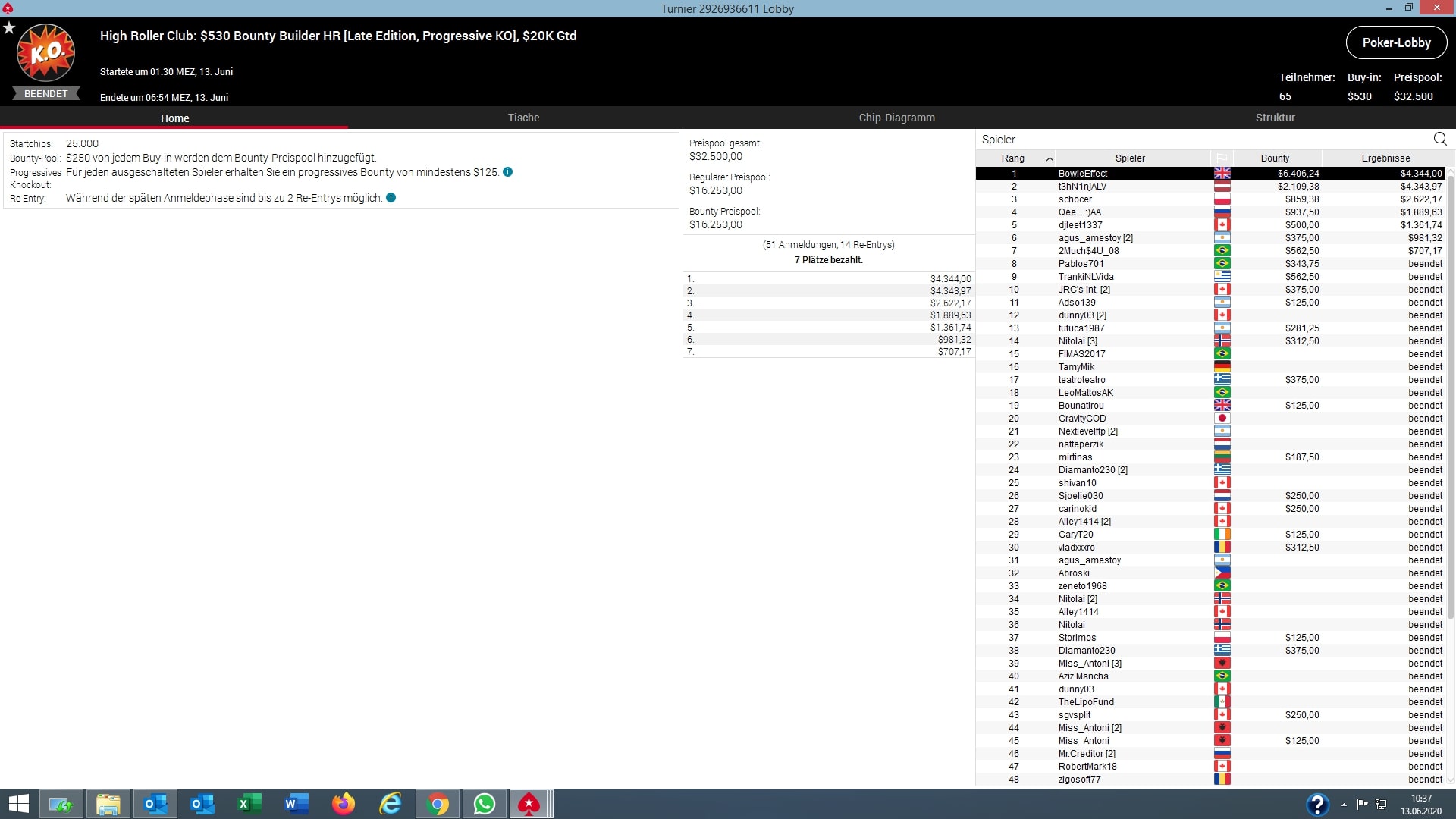
Task: Open the Chip-Diagramm tab
Action: pyautogui.click(x=896, y=118)
